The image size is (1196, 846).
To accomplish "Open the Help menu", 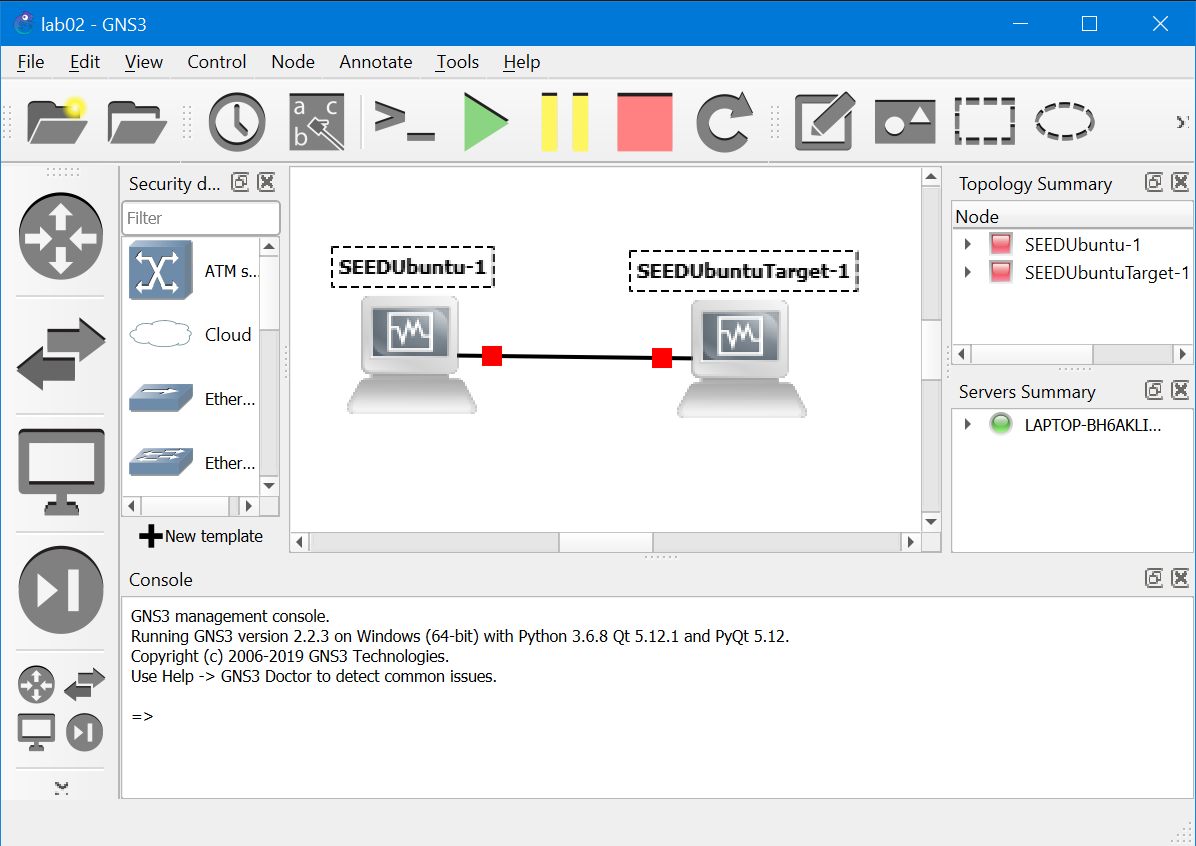I will [x=522, y=62].
